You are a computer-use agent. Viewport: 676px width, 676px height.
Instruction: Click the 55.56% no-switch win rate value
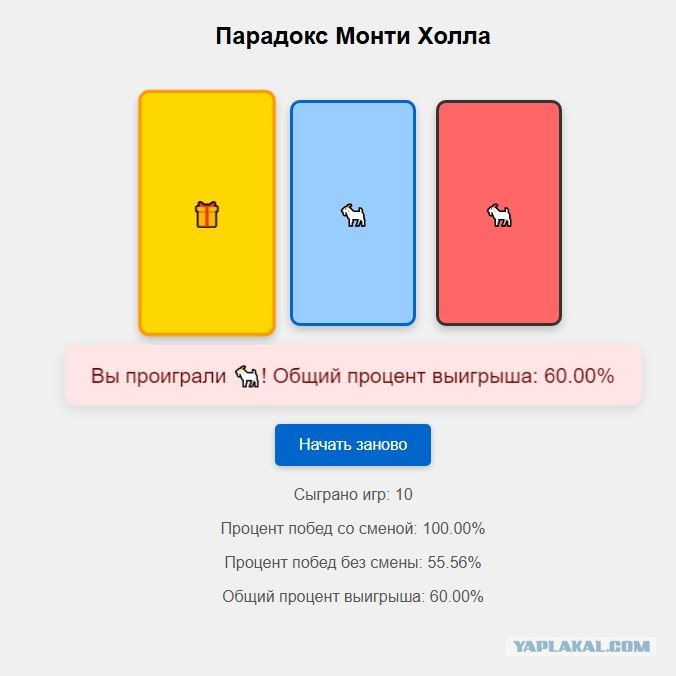[454, 563]
